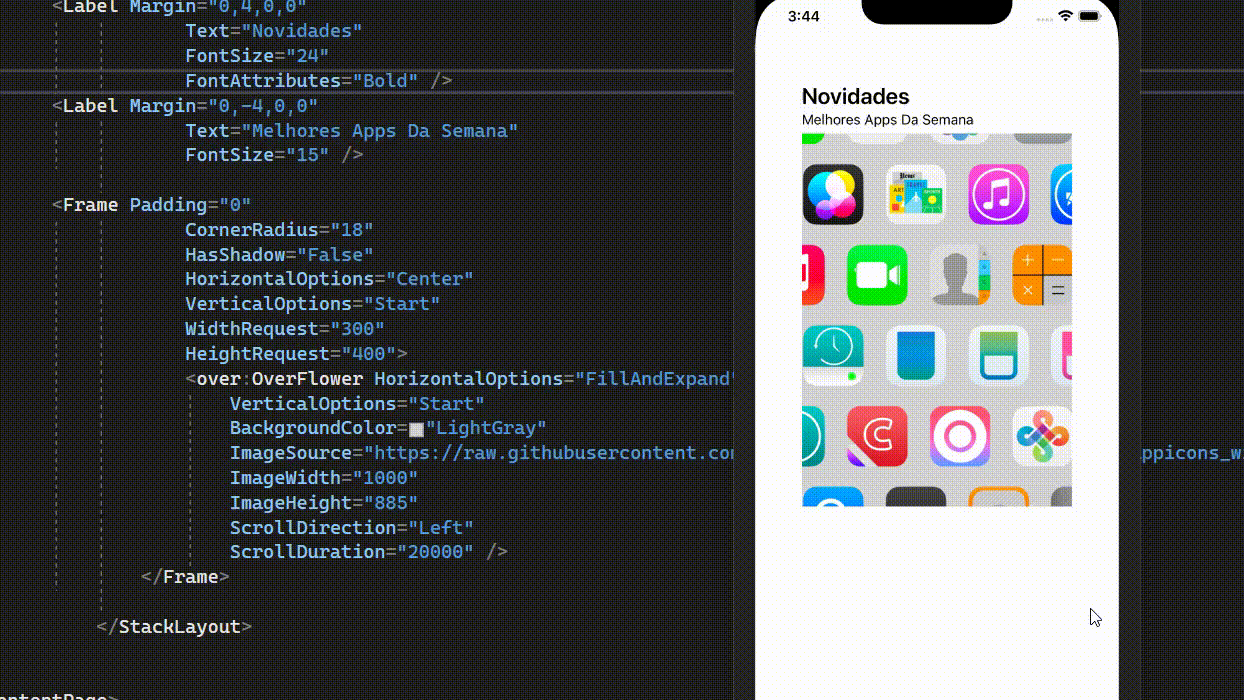Click the Novidades heading in simulator
Viewport: 1244px width, 700px height.
point(855,96)
